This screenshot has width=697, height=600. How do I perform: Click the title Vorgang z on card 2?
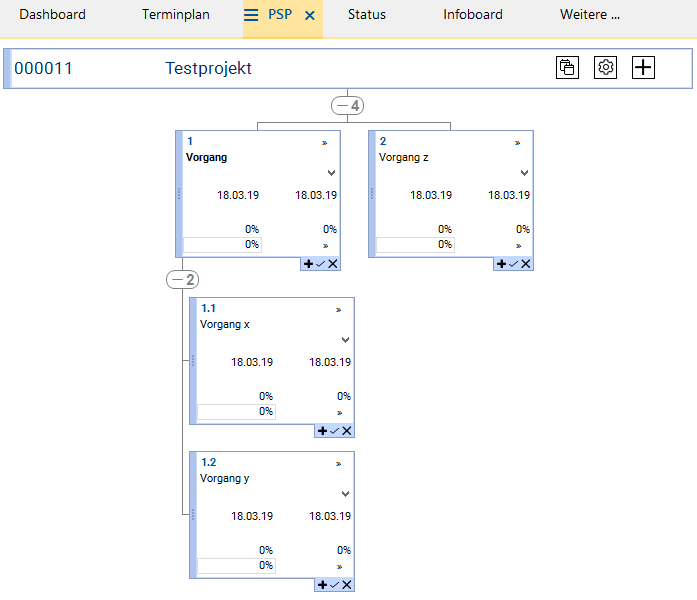tap(404, 157)
